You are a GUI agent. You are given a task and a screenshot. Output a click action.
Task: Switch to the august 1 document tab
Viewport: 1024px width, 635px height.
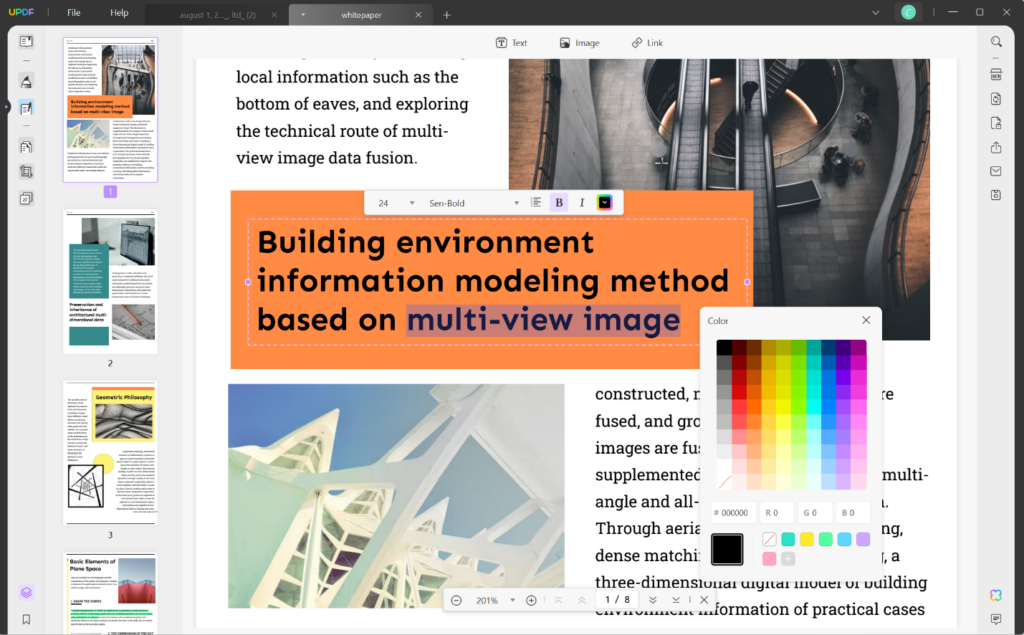pyautogui.click(x=217, y=14)
